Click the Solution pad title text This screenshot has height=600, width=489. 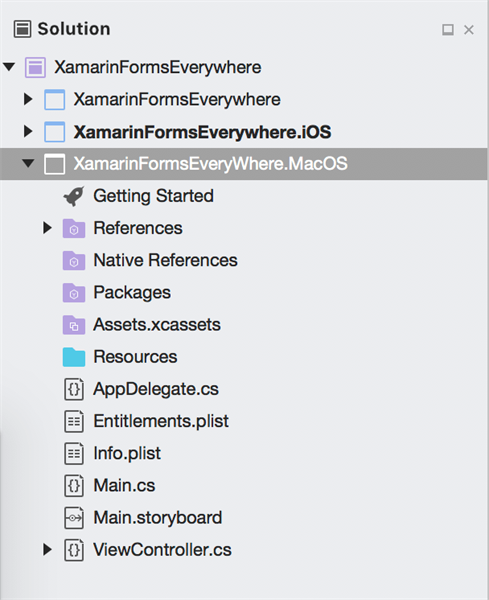(x=74, y=29)
